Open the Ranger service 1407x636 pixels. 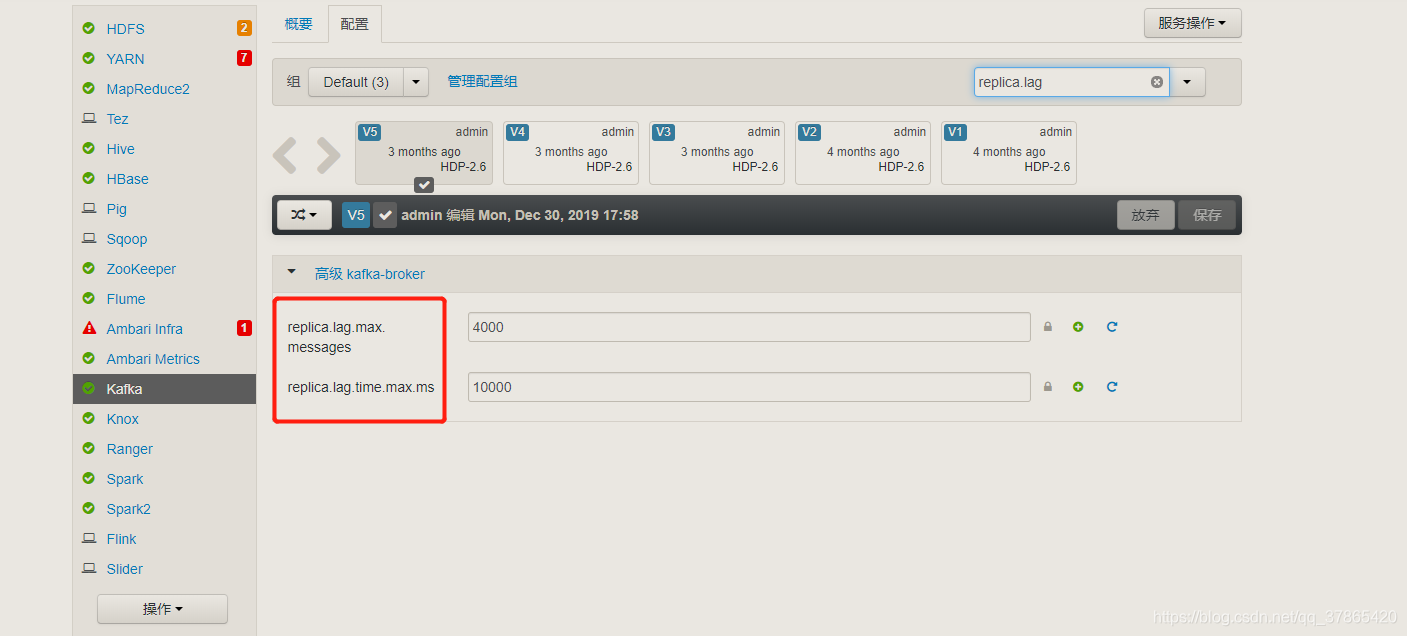(x=130, y=449)
